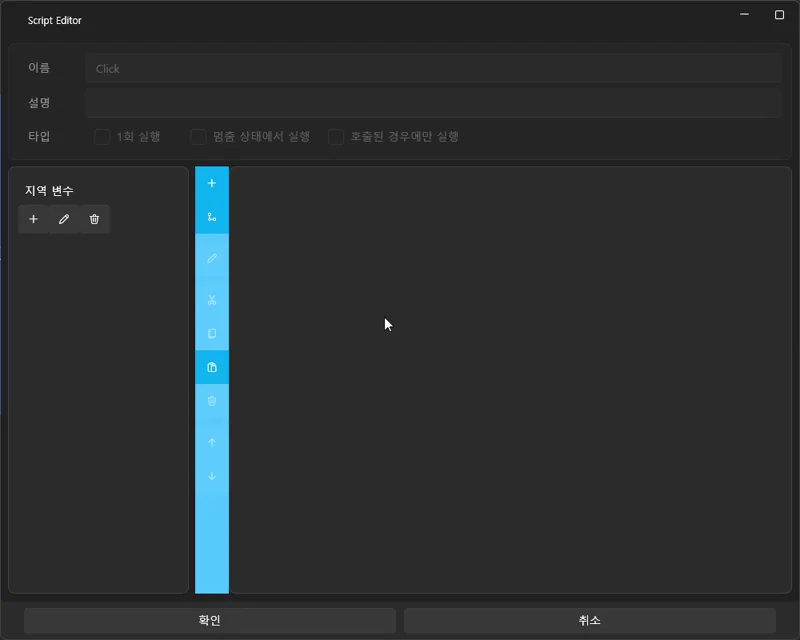Click the edit pencil icon in the 지역 변수 panel
The image size is (800, 640).
coord(63,218)
